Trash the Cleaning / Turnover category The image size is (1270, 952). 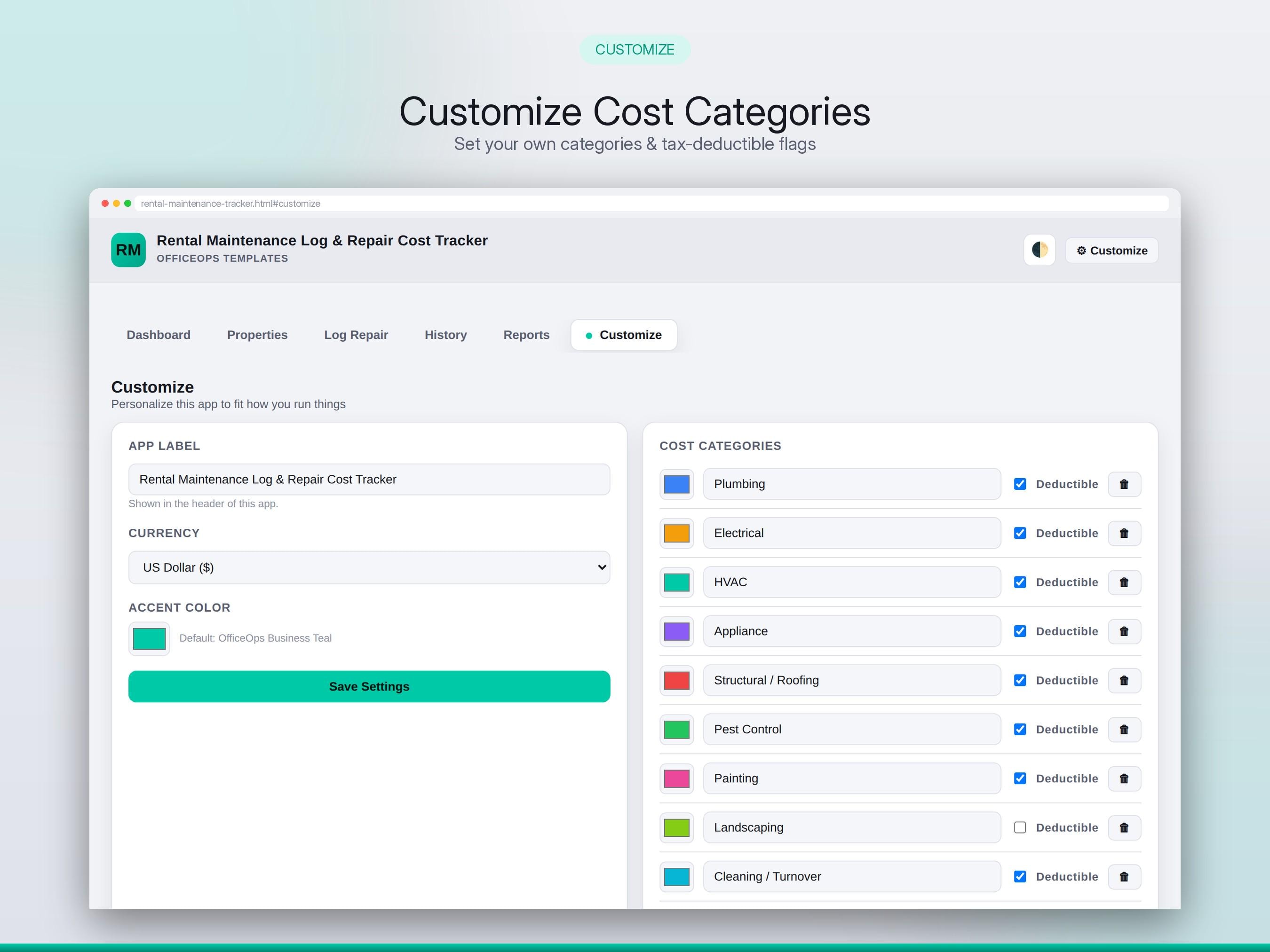[x=1124, y=877]
